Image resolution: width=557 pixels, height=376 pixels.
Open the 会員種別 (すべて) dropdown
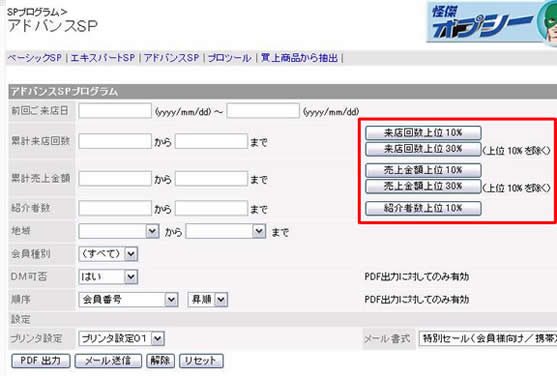pyautogui.click(x=108, y=254)
